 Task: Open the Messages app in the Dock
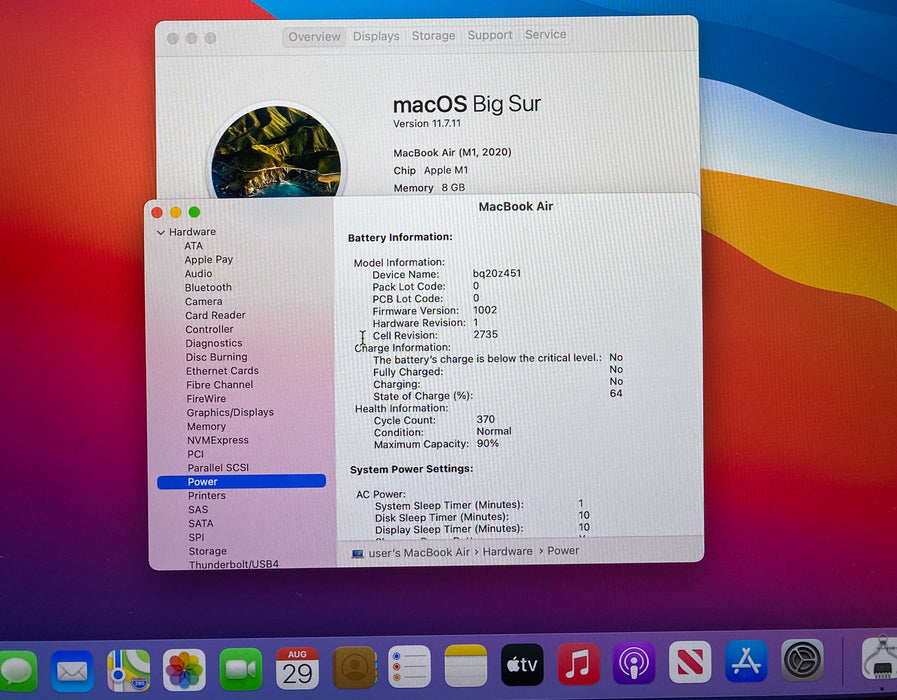click(x=17, y=670)
